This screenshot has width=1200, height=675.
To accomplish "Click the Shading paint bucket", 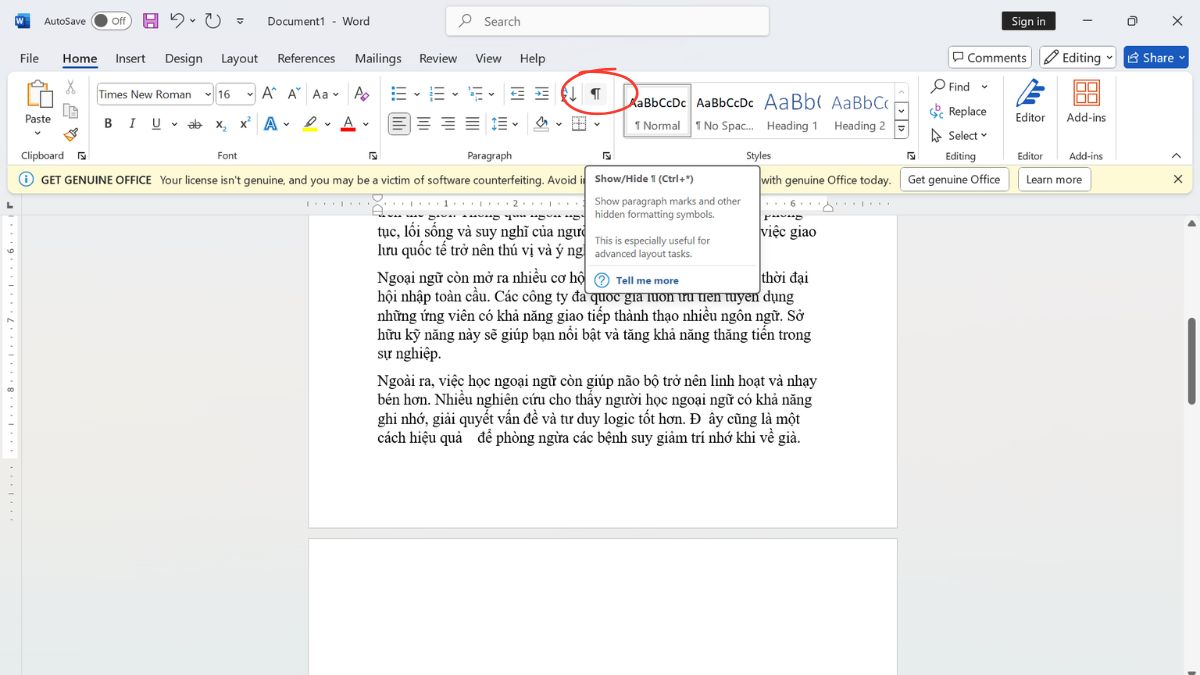I will 541,124.
